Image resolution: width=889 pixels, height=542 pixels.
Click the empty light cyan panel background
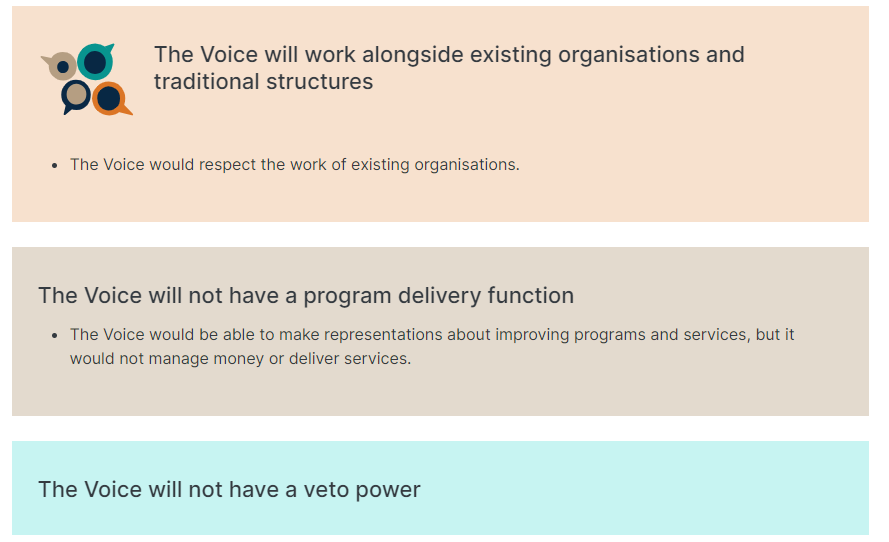point(652,489)
